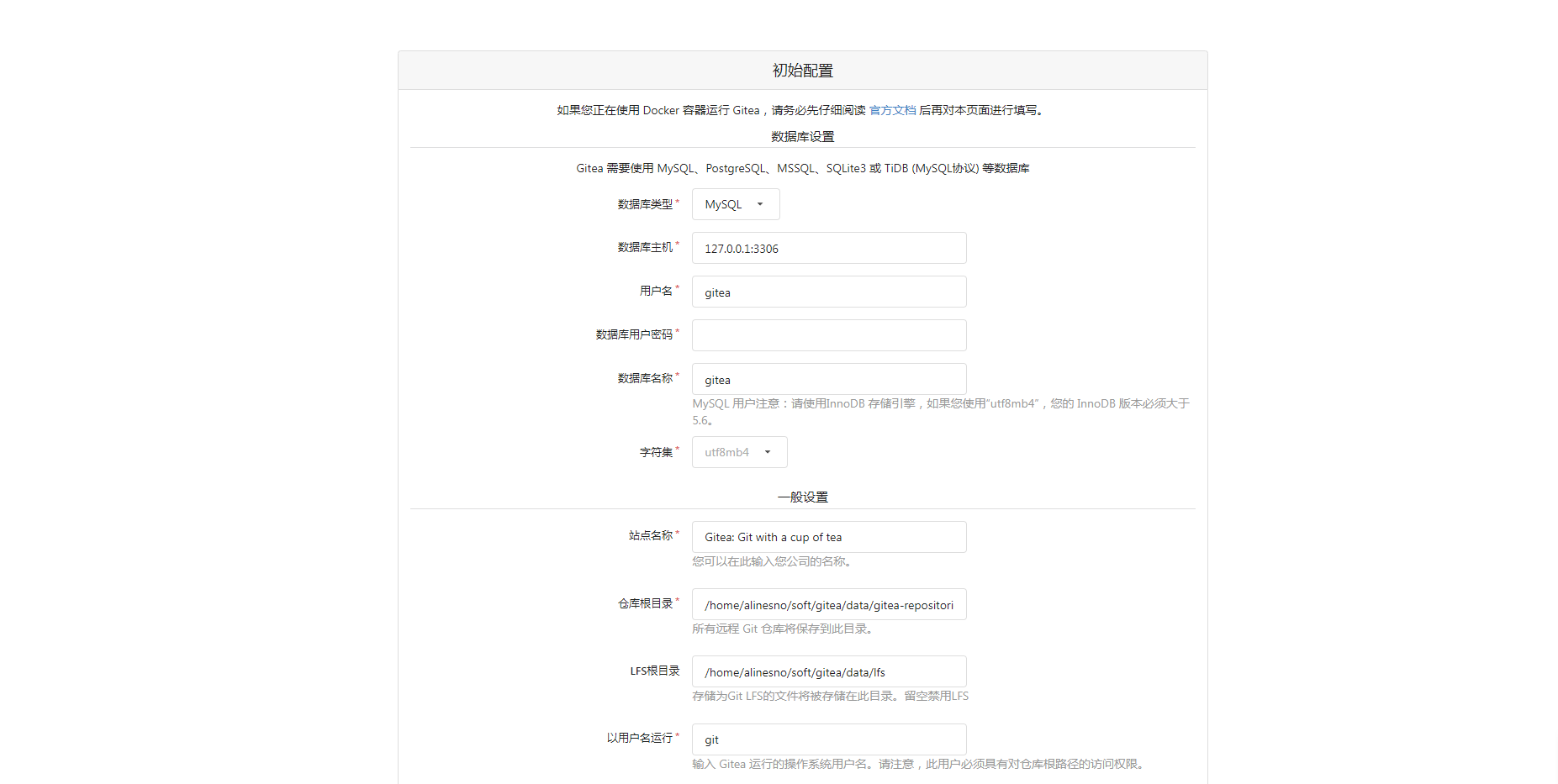Focus the 仓库根目录 path field
This screenshot has height=784, width=1558.
[828, 605]
